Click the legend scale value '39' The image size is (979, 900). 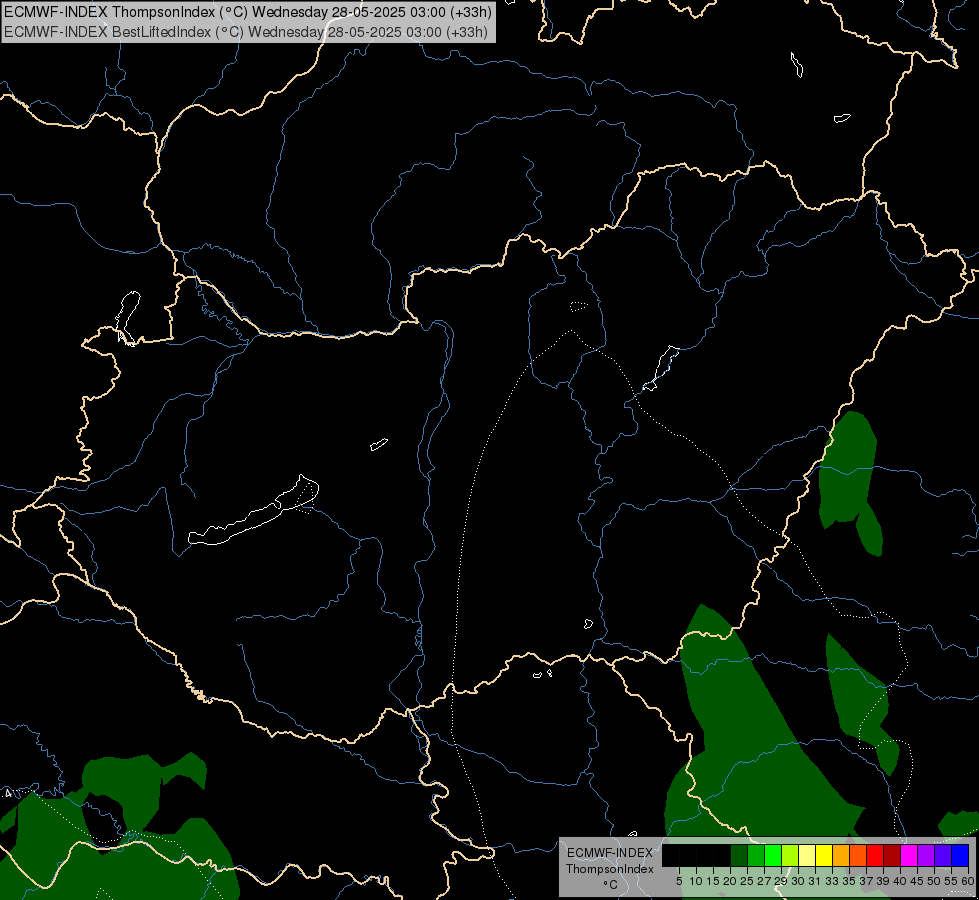883,881
